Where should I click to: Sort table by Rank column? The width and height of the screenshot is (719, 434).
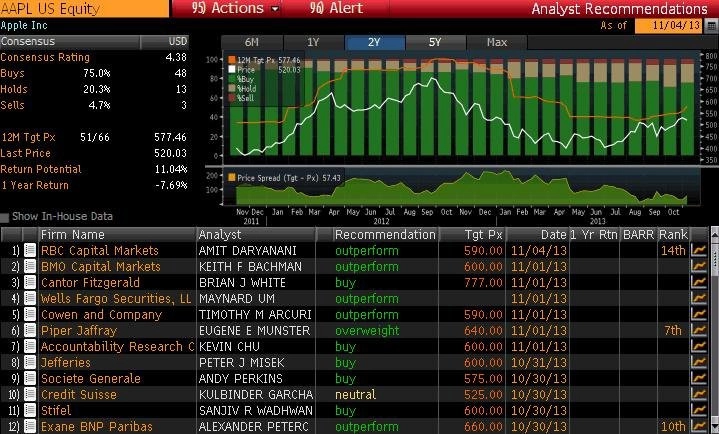tap(673, 234)
